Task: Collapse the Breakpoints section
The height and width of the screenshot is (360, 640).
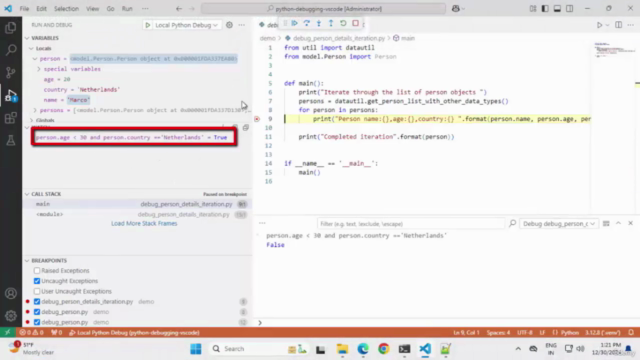Action: (27, 260)
